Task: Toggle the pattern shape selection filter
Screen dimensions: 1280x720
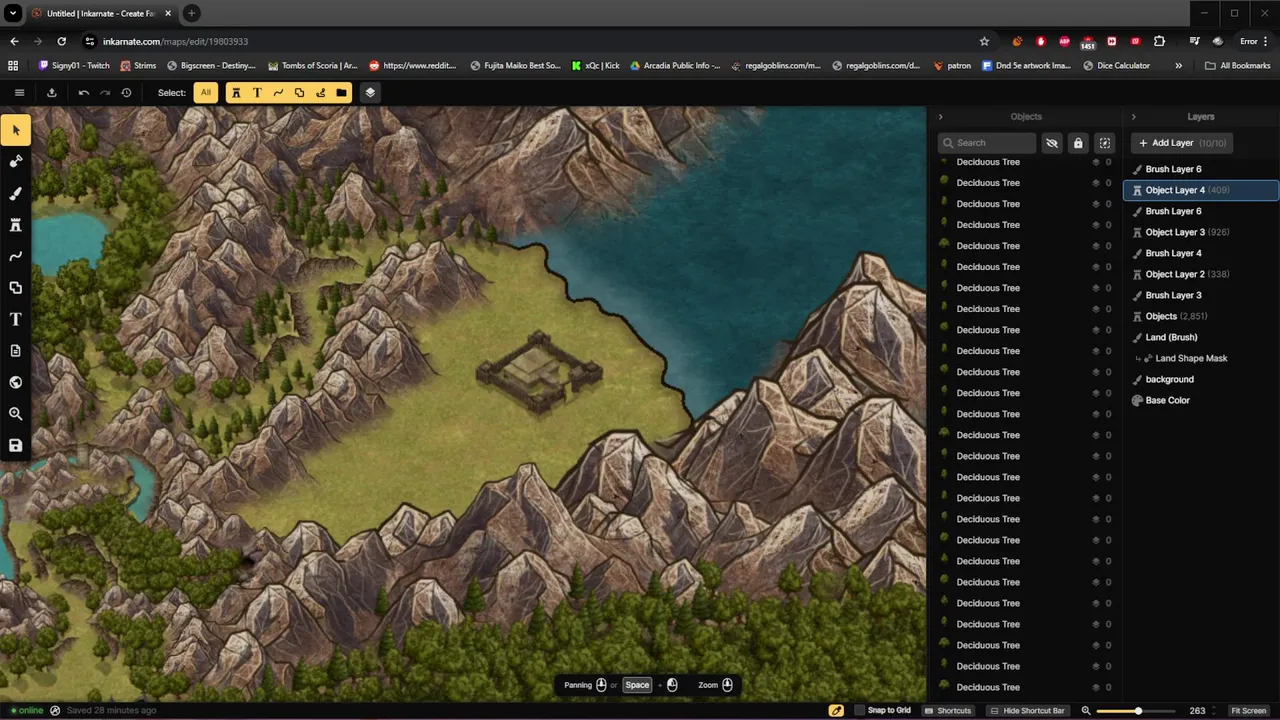Action: click(299, 92)
